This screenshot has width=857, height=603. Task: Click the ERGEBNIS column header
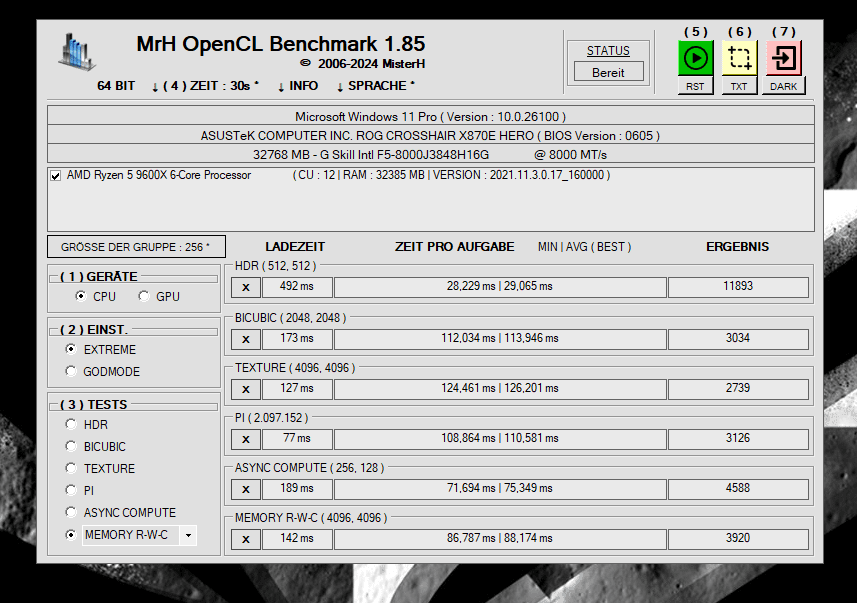(x=737, y=247)
